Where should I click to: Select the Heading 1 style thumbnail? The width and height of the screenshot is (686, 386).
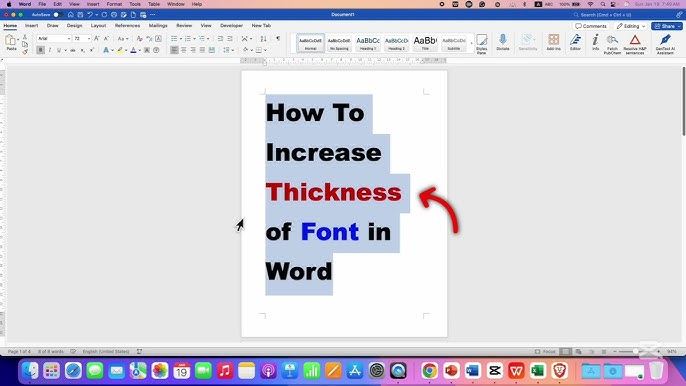point(368,43)
